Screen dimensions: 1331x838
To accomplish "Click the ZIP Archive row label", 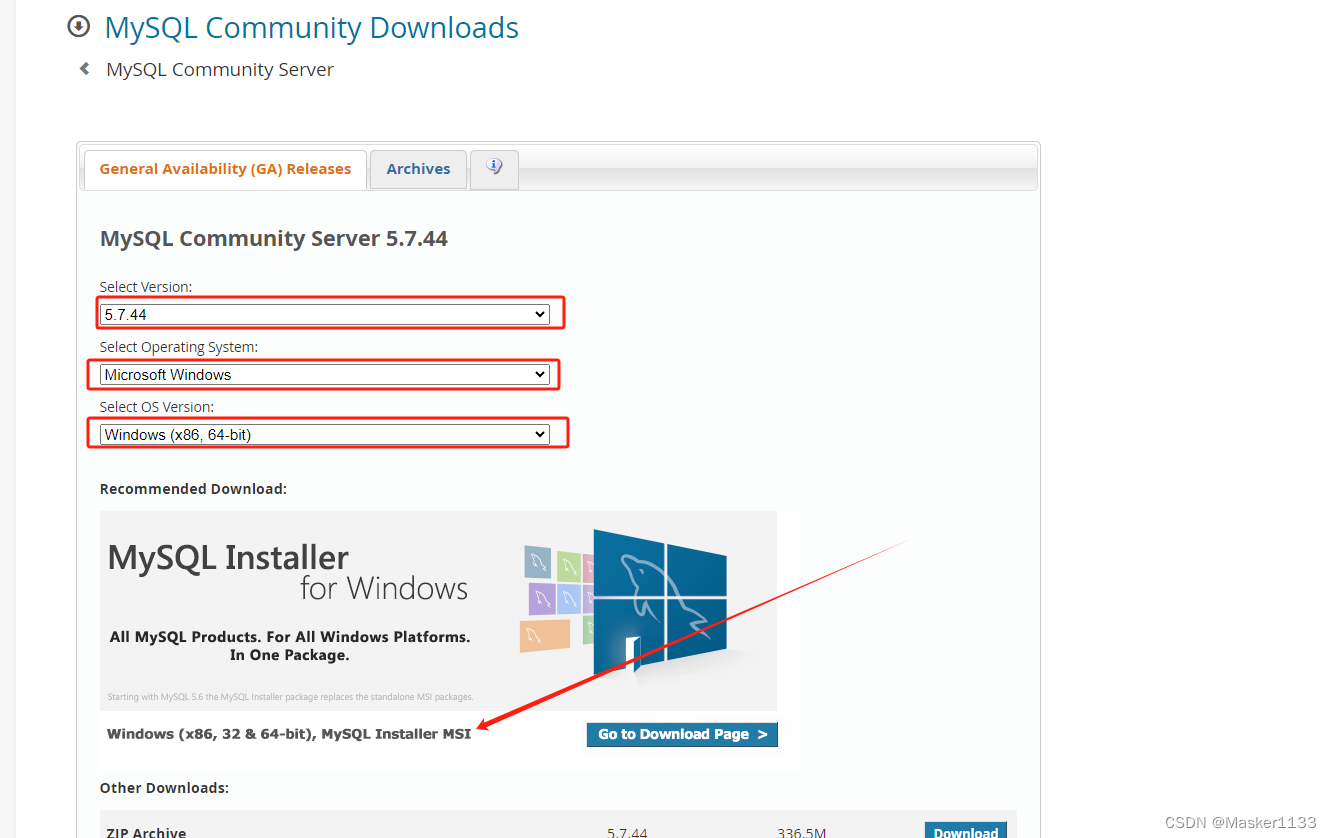I will (x=146, y=832).
